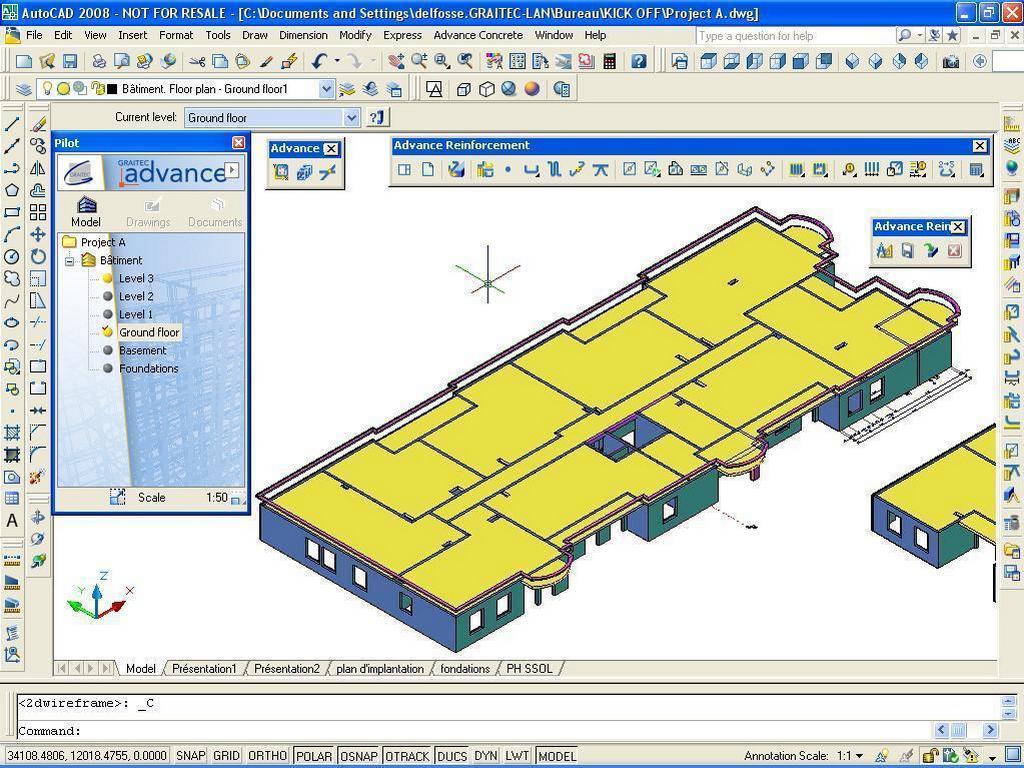Image resolution: width=1024 pixels, height=768 pixels.
Task: Open the Current level dropdown
Action: (351, 118)
